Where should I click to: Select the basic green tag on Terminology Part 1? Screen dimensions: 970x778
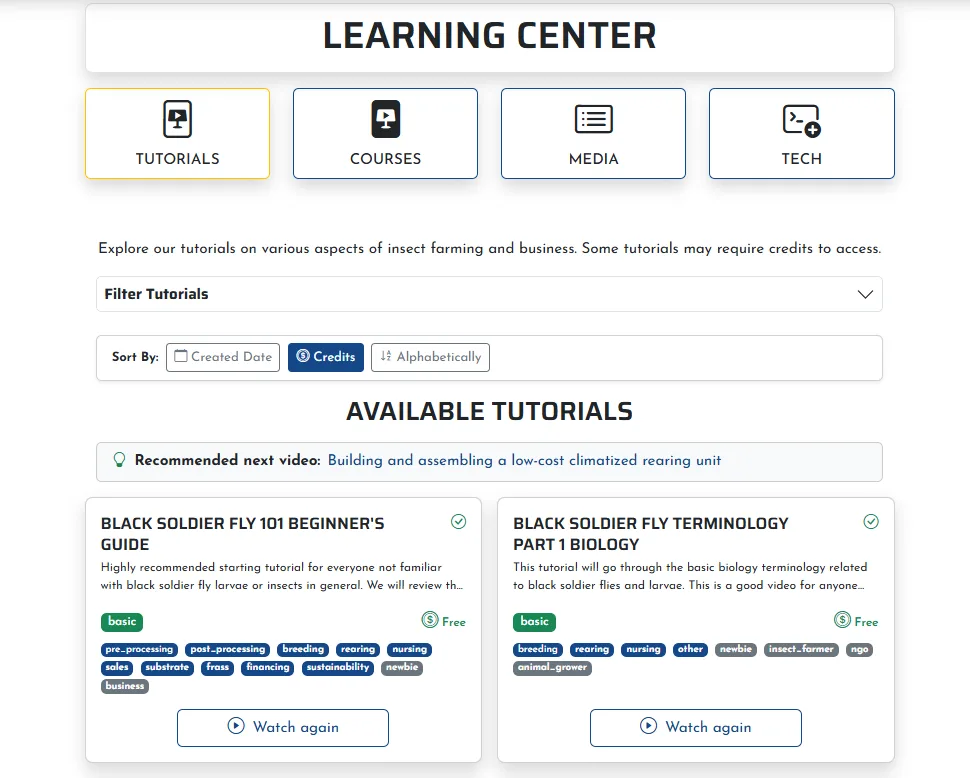tap(534, 622)
